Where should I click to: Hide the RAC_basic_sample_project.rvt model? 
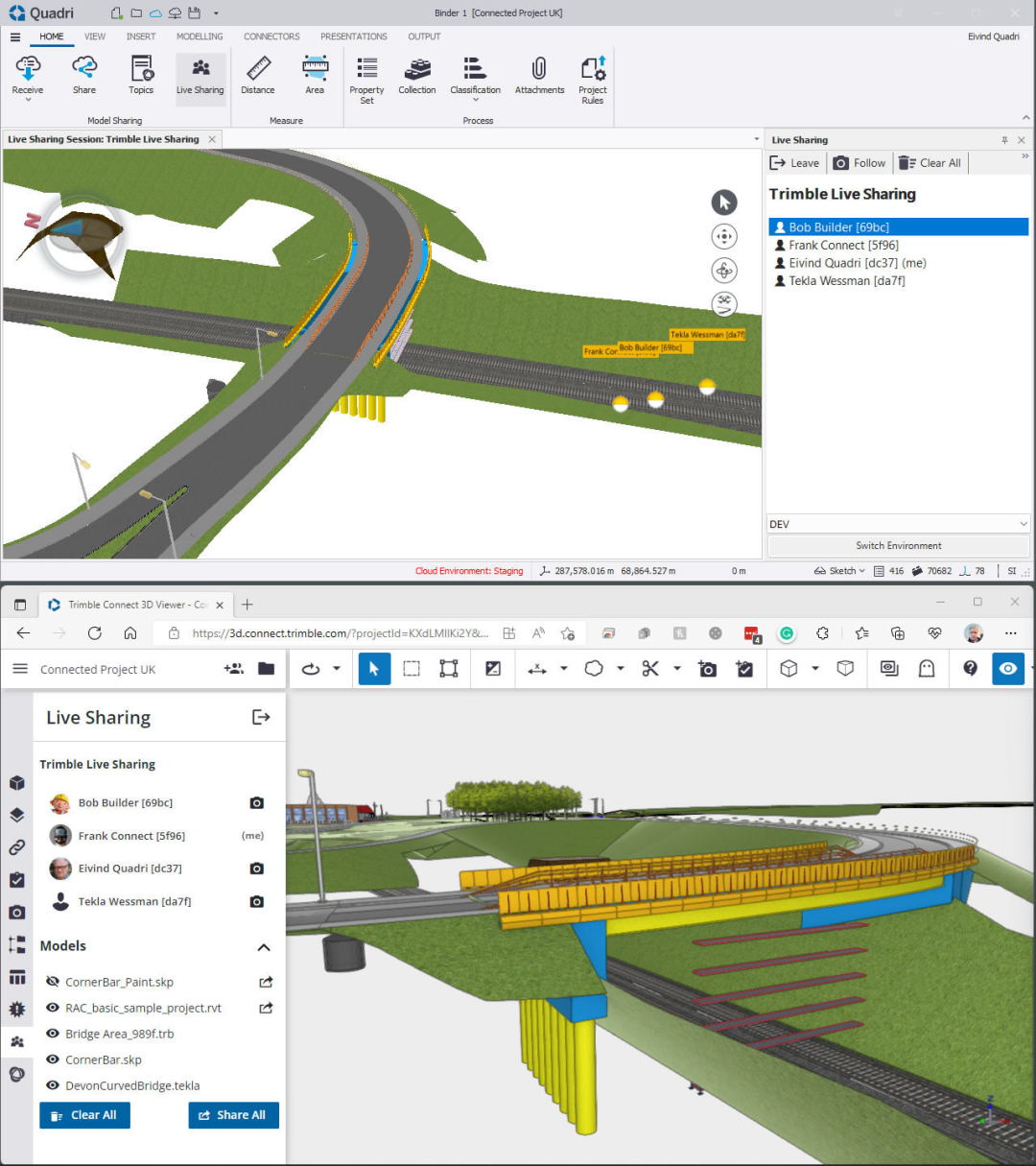(x=53, y=1008)
